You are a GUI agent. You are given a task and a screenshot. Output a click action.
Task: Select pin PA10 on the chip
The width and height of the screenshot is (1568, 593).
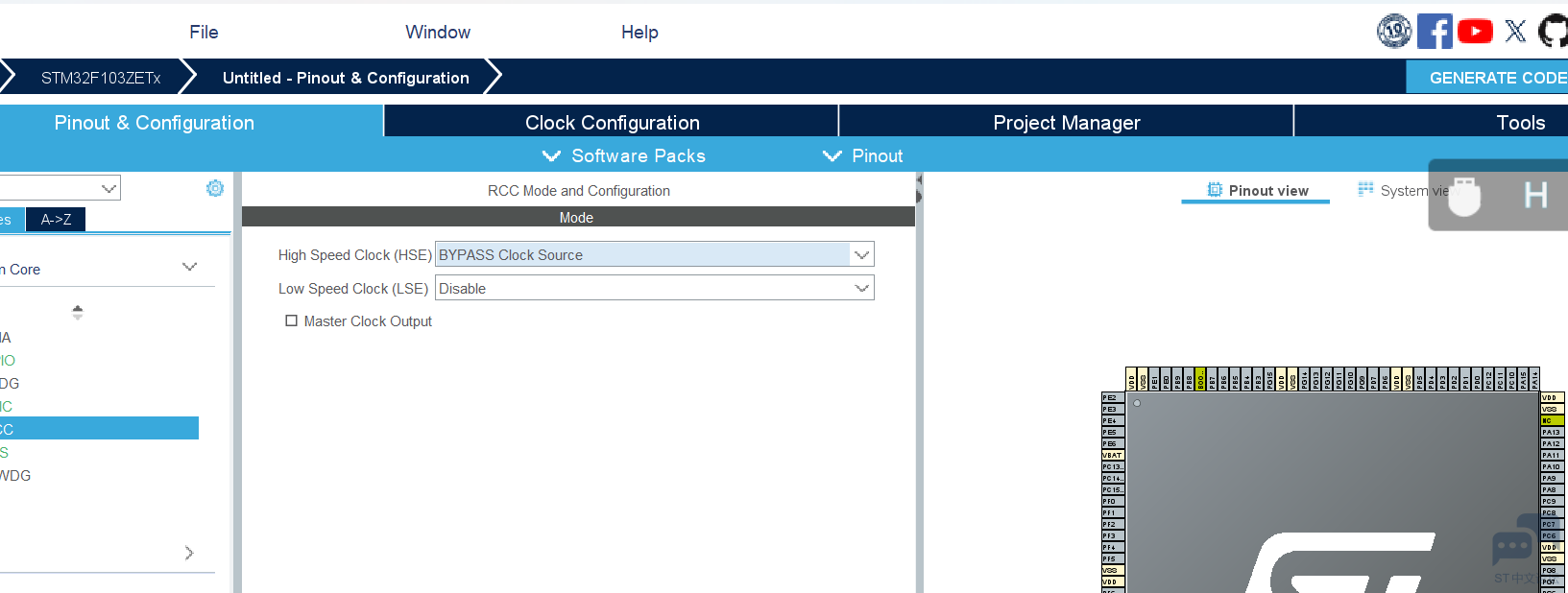pos(1553,466)
